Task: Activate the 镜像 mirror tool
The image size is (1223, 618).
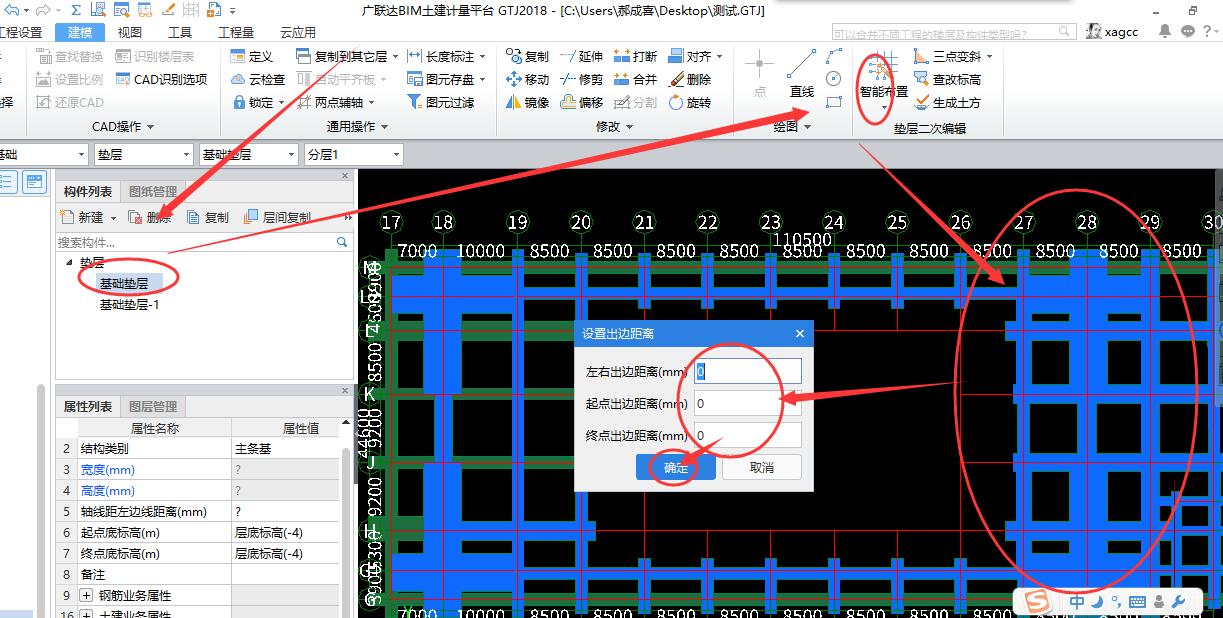Action: tap(527, 103)
